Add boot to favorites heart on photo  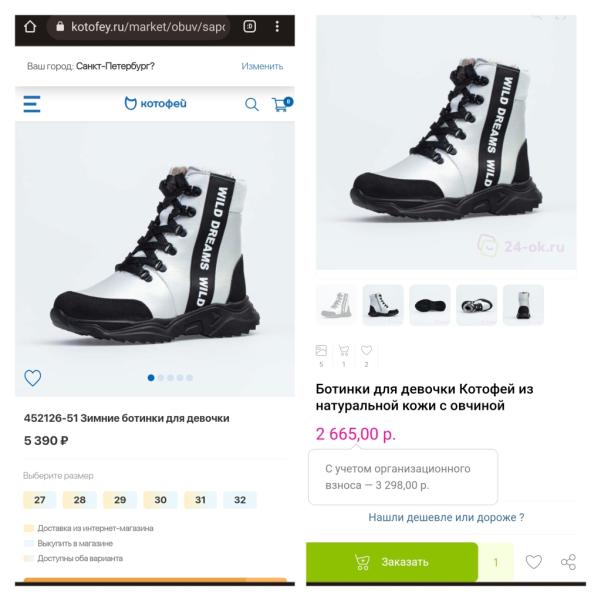tap(33, 378)
